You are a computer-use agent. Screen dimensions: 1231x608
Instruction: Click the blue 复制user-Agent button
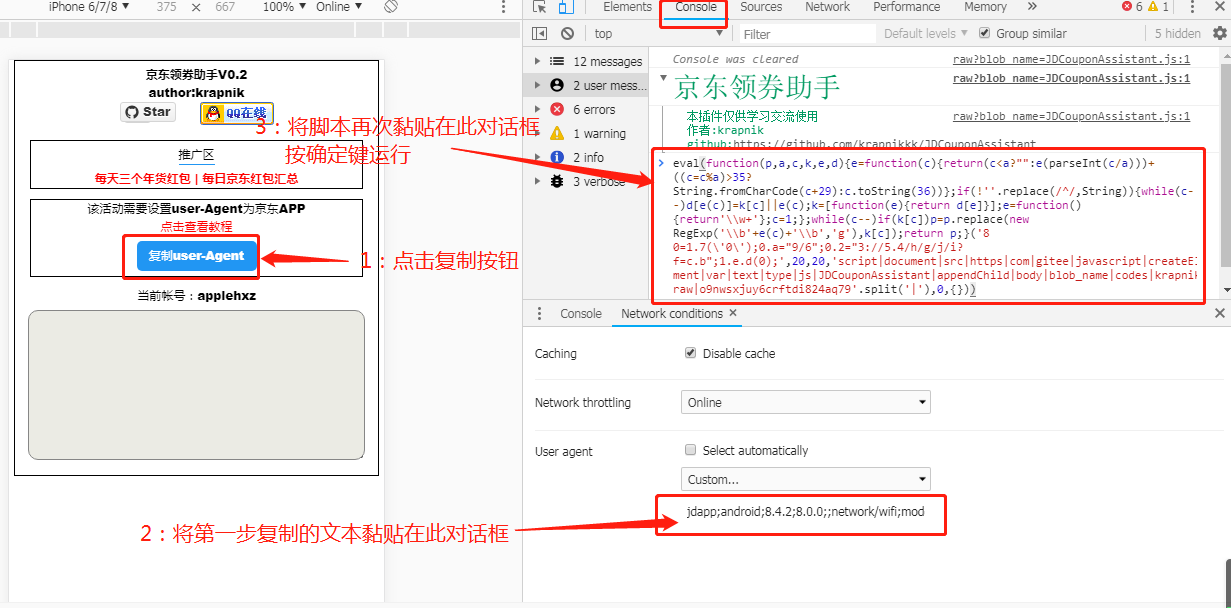click(x=196, y=256)
